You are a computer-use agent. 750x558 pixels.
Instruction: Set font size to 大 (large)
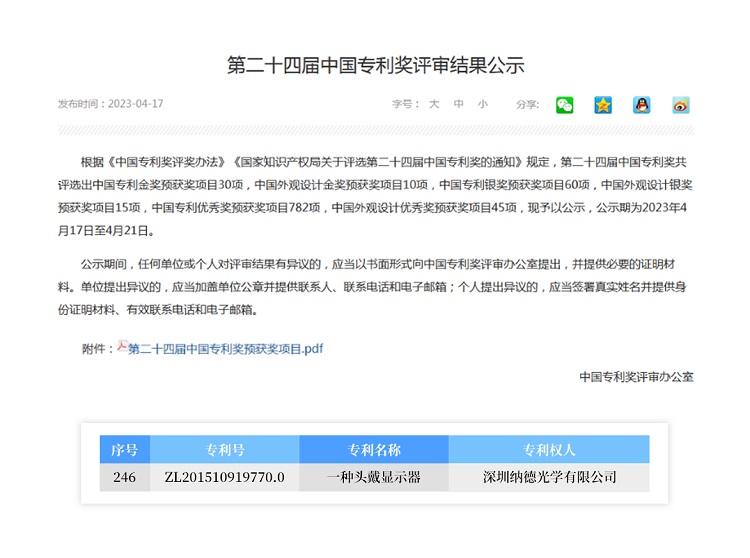pyautogui.click(x=434, y=104)
